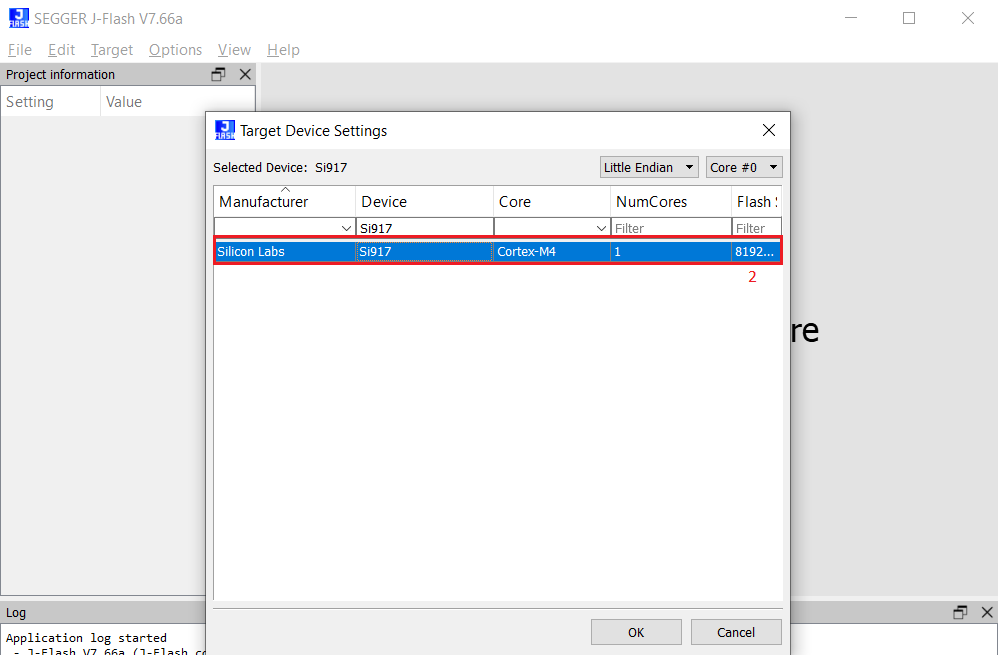Click the NumCores value 1 cell
This screenshot has height=655, width=998.
(671, 251)
